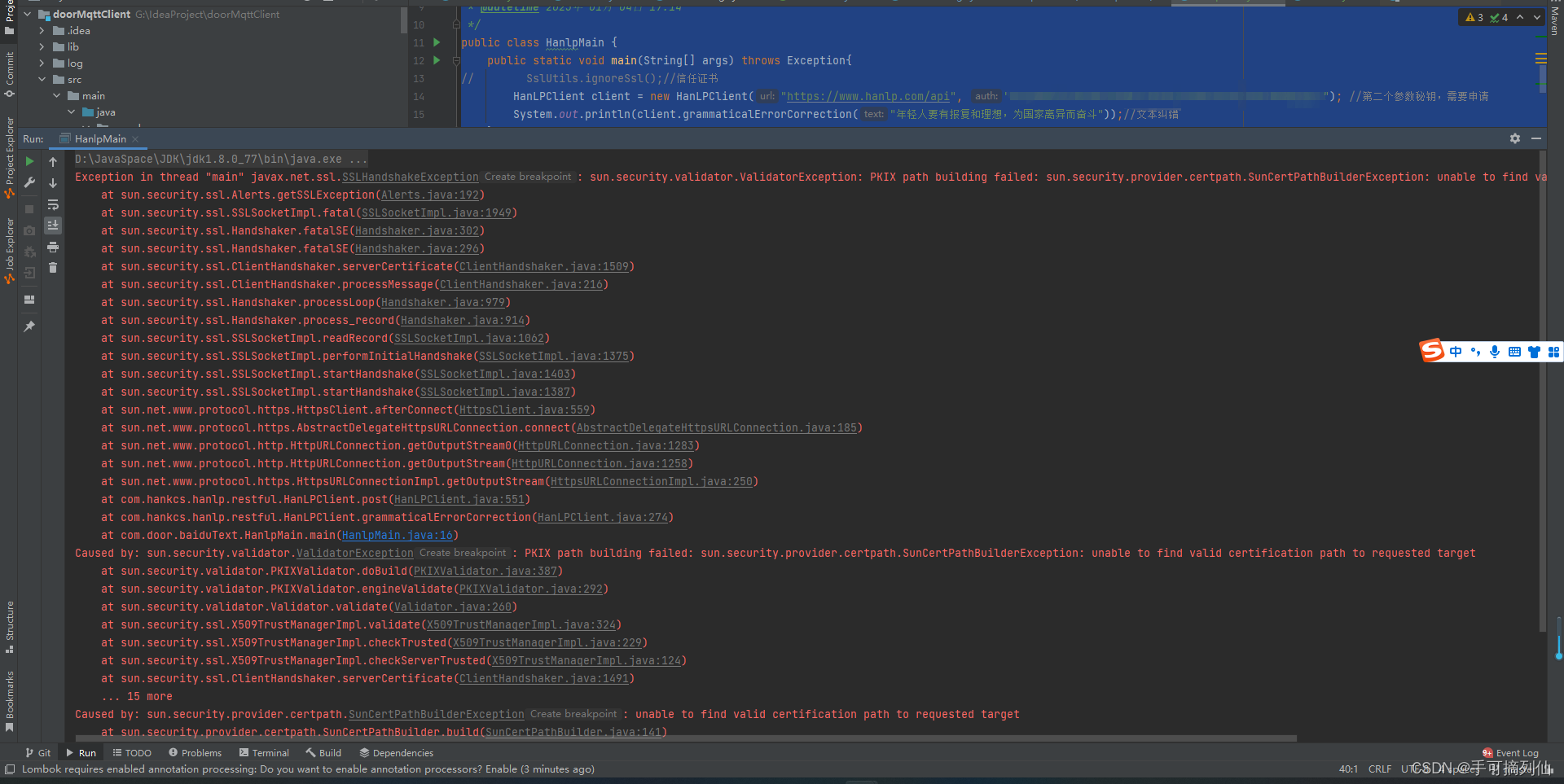
Task: Open Structure sidebar tab
Action: [10, 627]
